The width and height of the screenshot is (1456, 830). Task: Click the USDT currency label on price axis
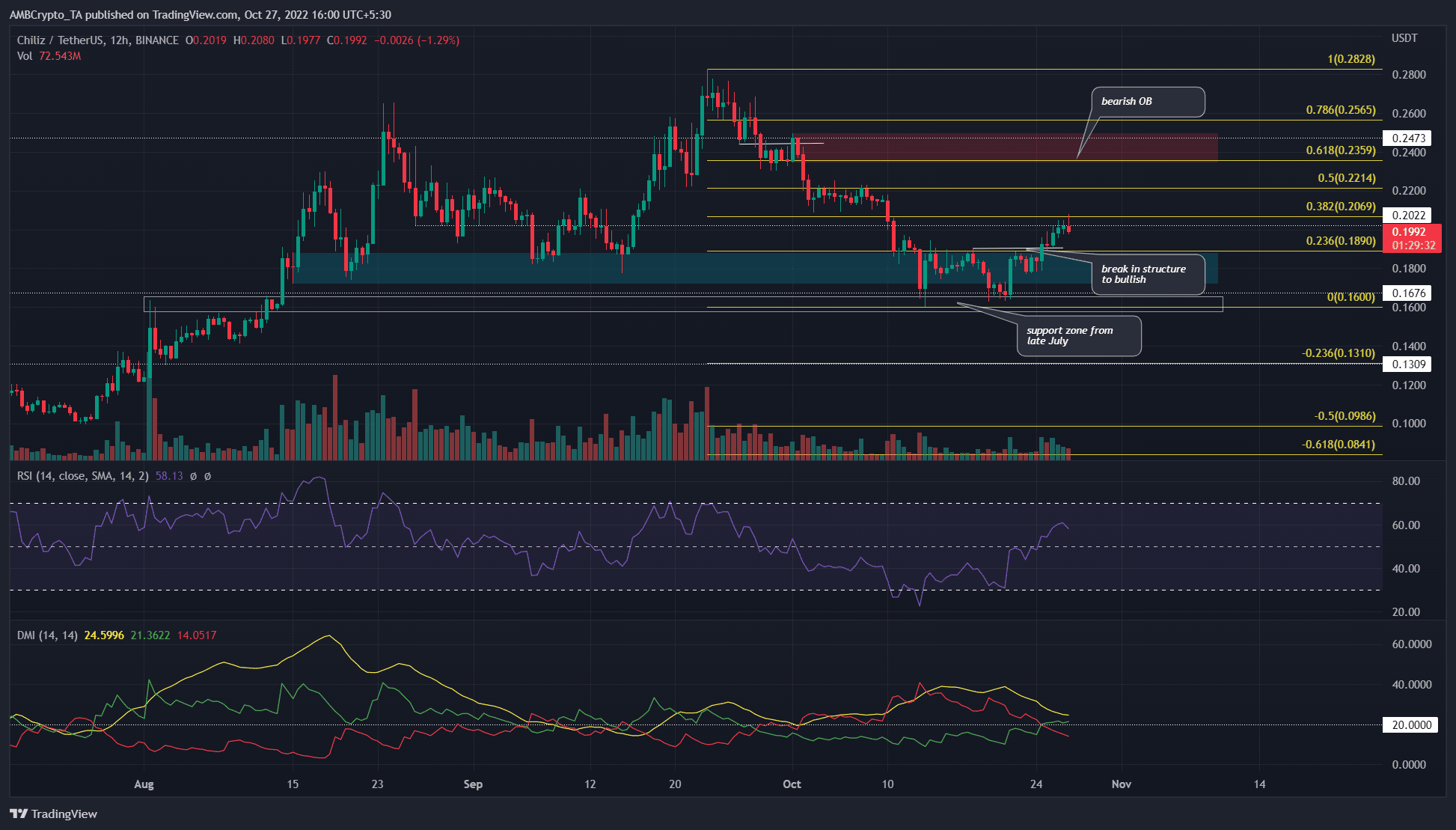coord(1404,38)
